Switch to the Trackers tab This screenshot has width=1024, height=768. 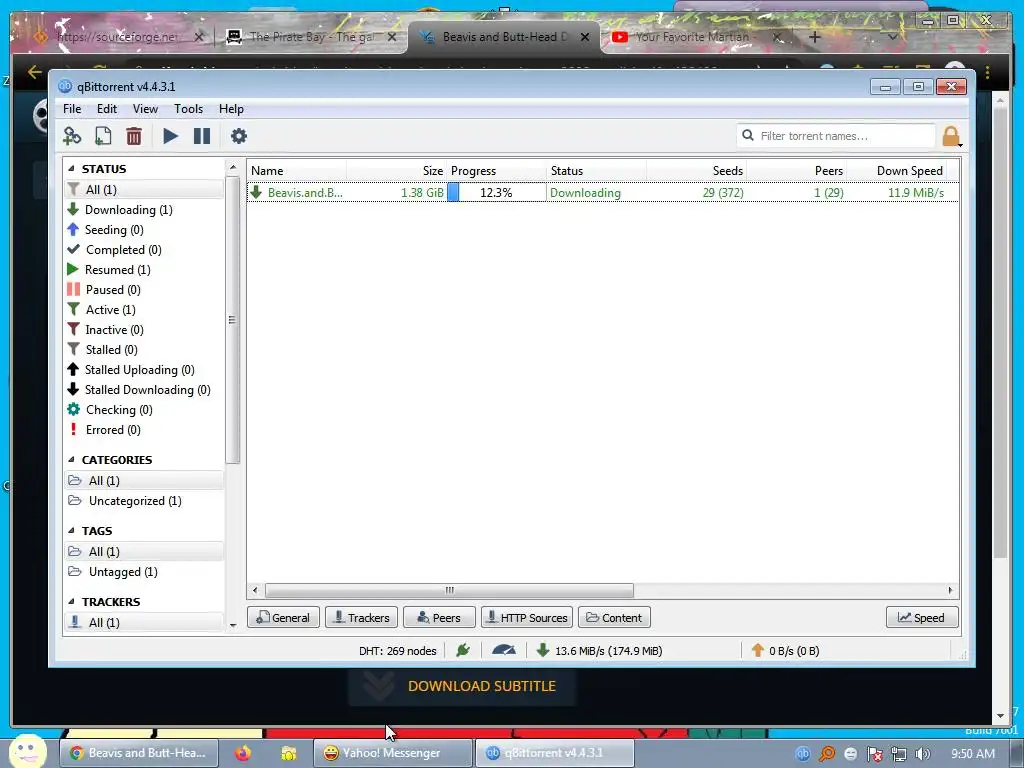coord(361,617)
